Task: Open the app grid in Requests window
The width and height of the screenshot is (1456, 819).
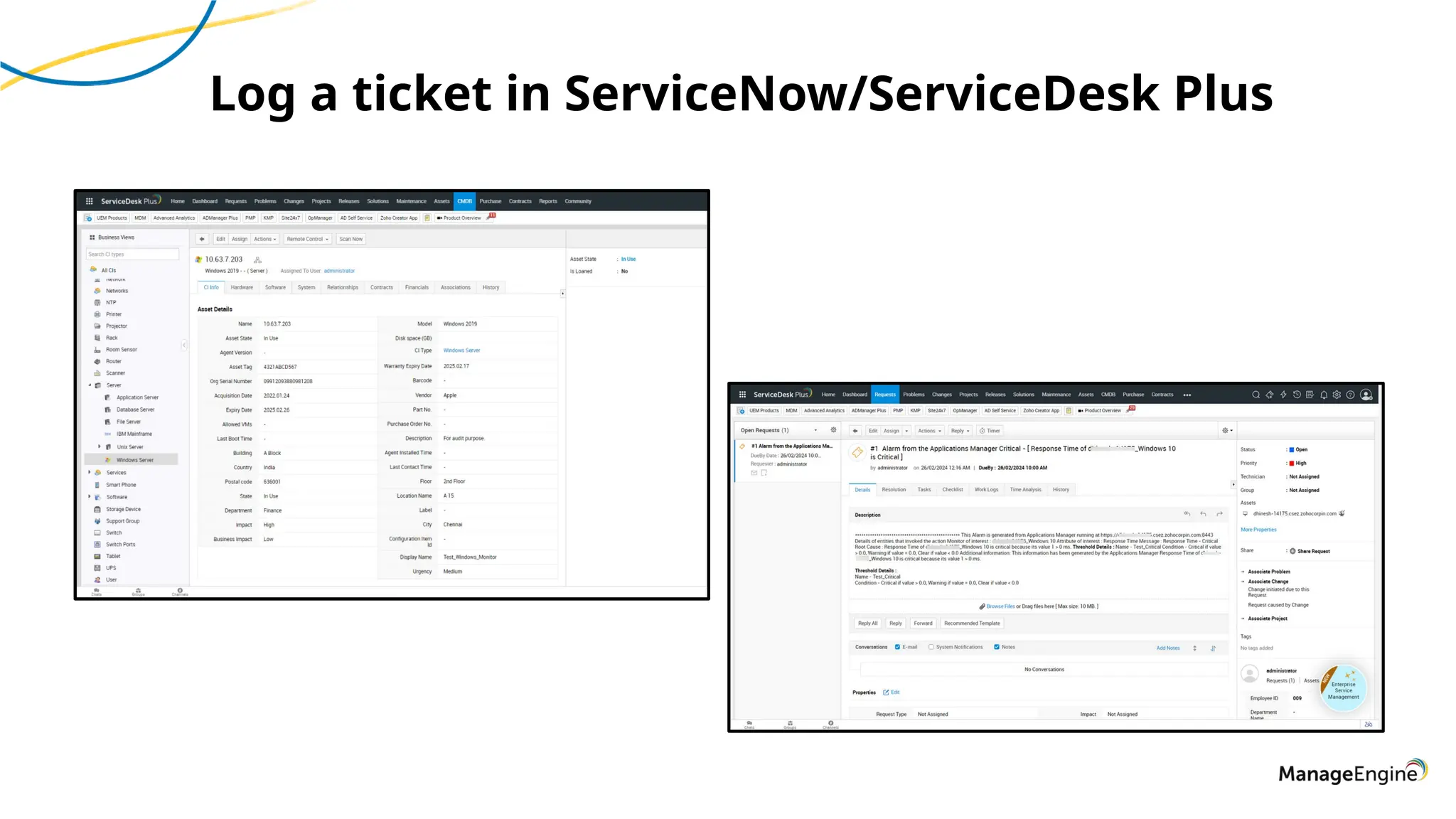Action: pos(742,395)
